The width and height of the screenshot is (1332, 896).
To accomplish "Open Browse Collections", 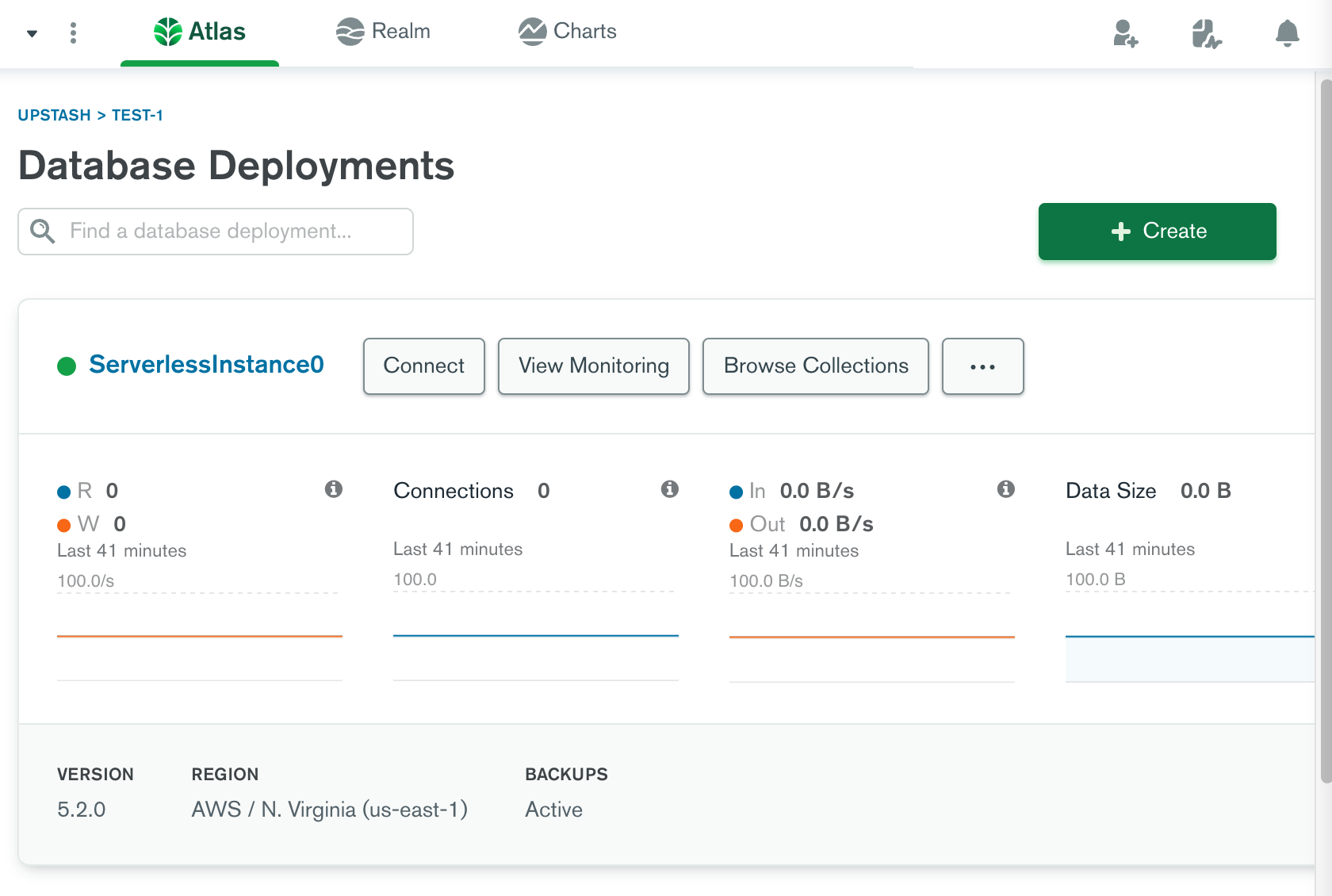I will [815, 366].
